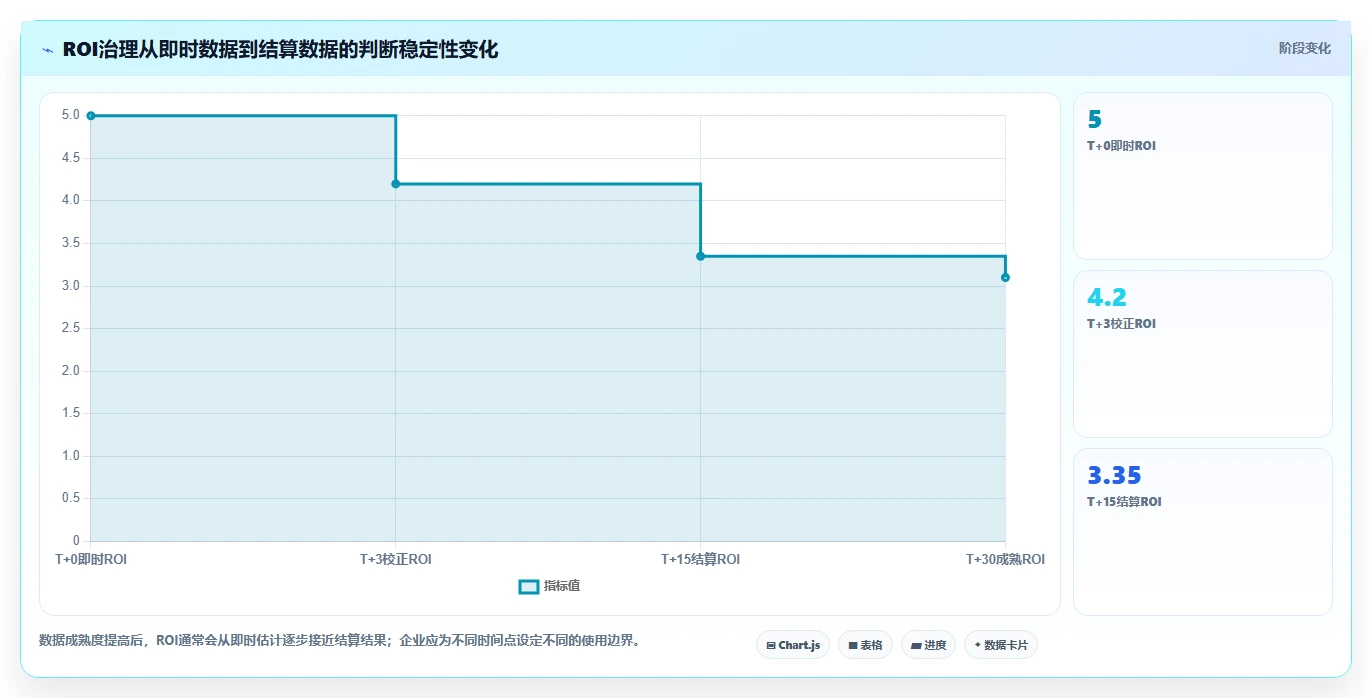
Task: Click the x-axis label T+3校正ROI
Action: tap(396, 560)
